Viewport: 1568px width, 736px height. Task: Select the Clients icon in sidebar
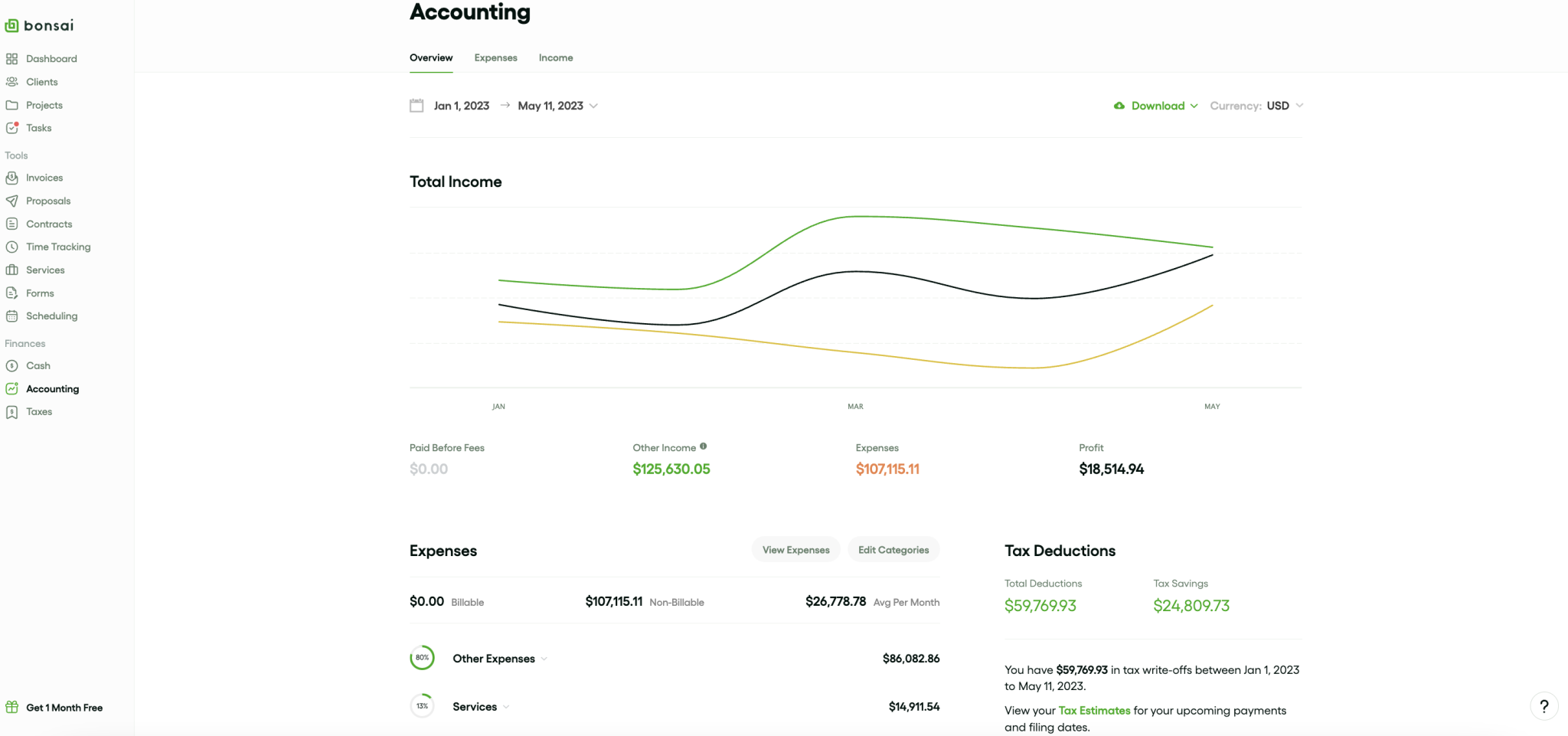[x=12, y=82]
